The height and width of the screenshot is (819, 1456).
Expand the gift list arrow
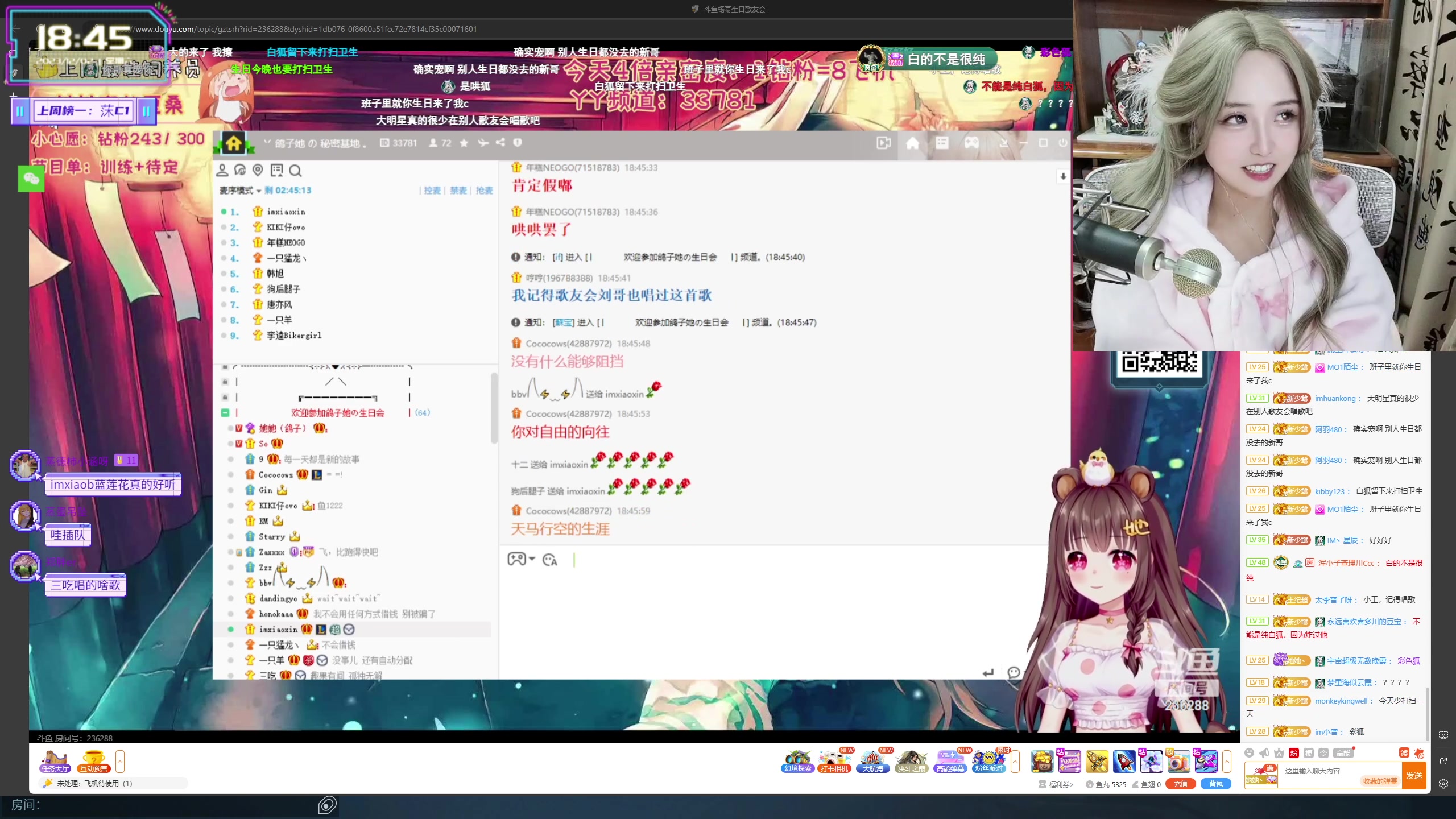pyautogui.click(x=1227, y=761)
